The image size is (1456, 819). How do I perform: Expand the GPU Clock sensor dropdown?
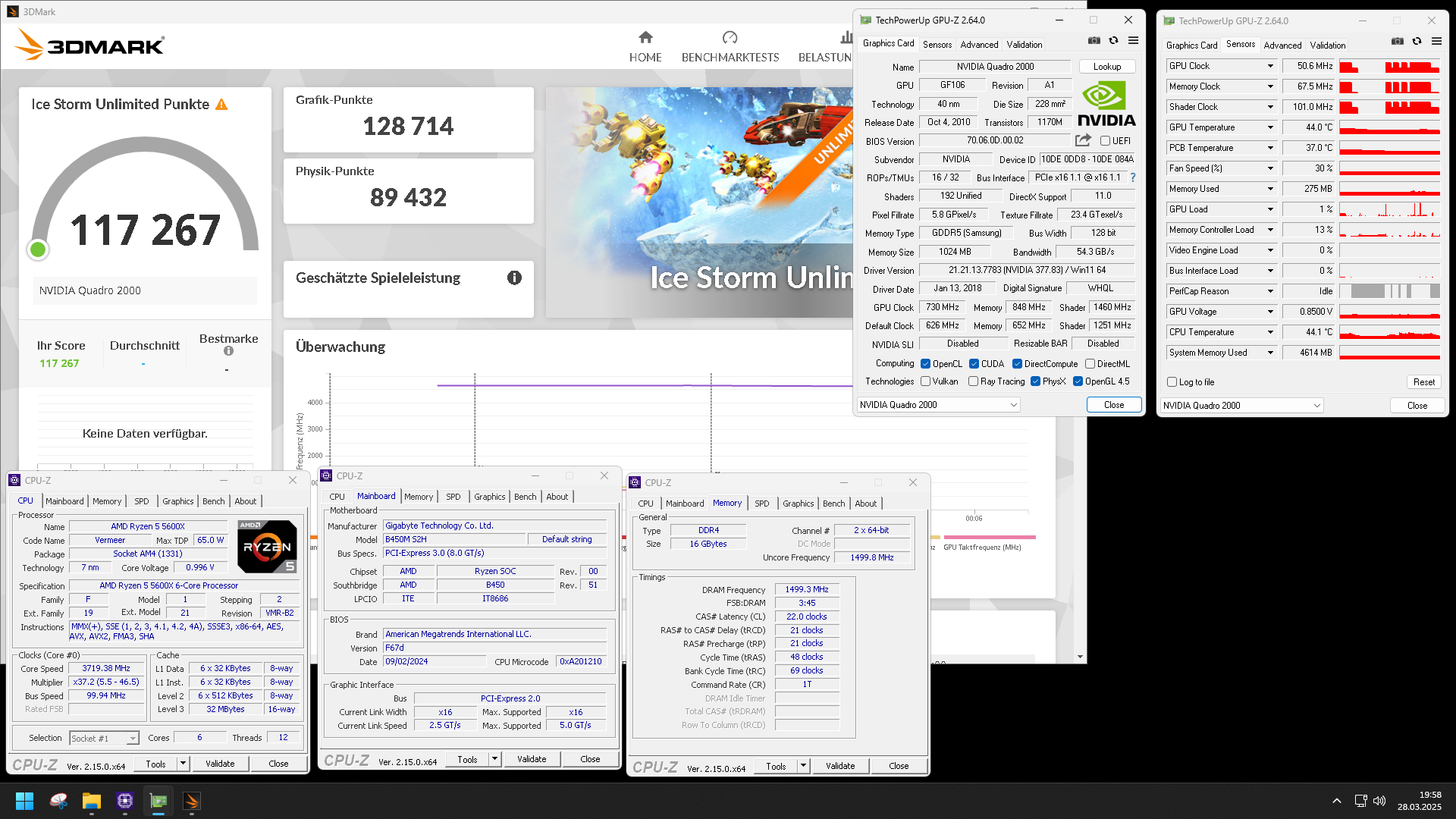click(x=1270, y=66)
